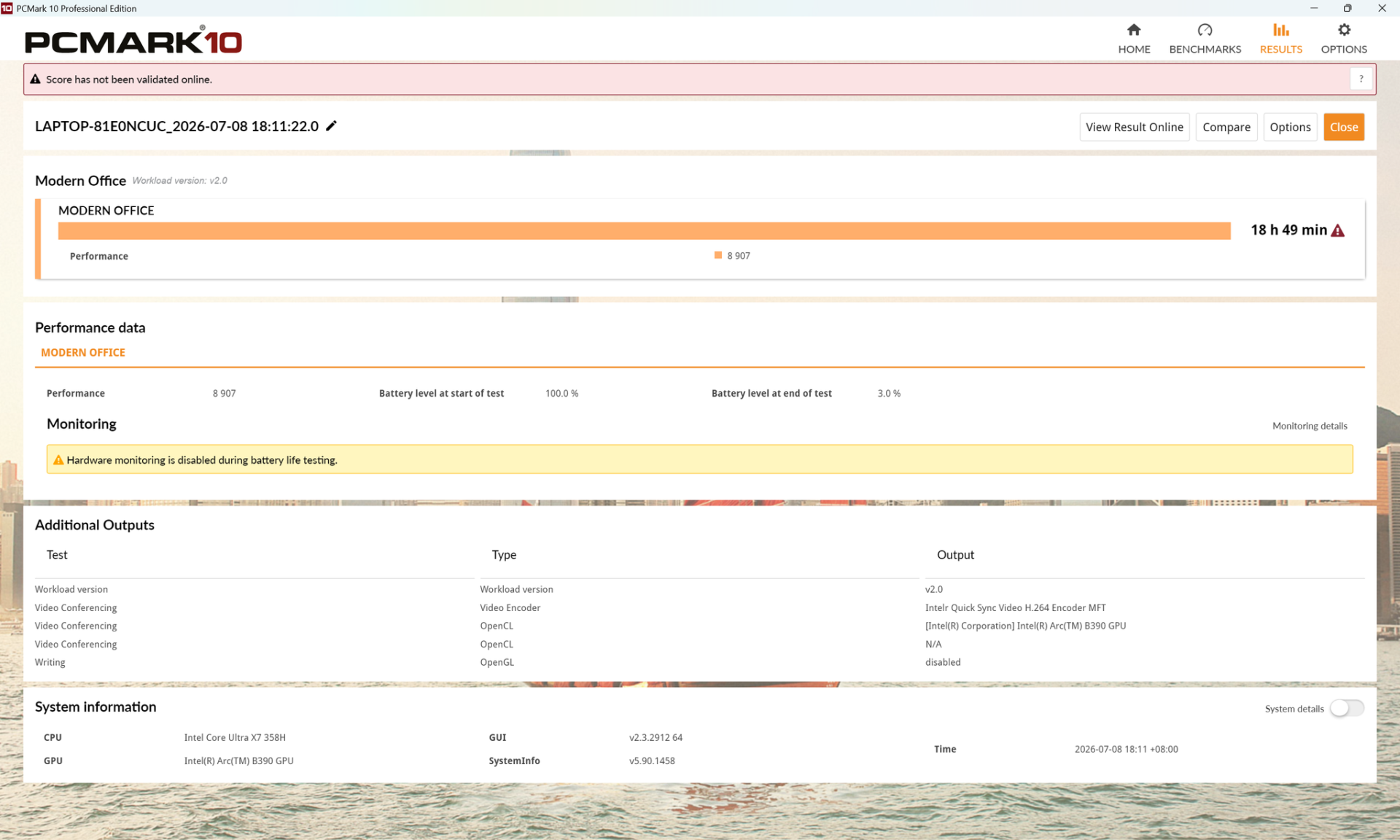Restore down the PCMark 10 window

click(1347, 8)
